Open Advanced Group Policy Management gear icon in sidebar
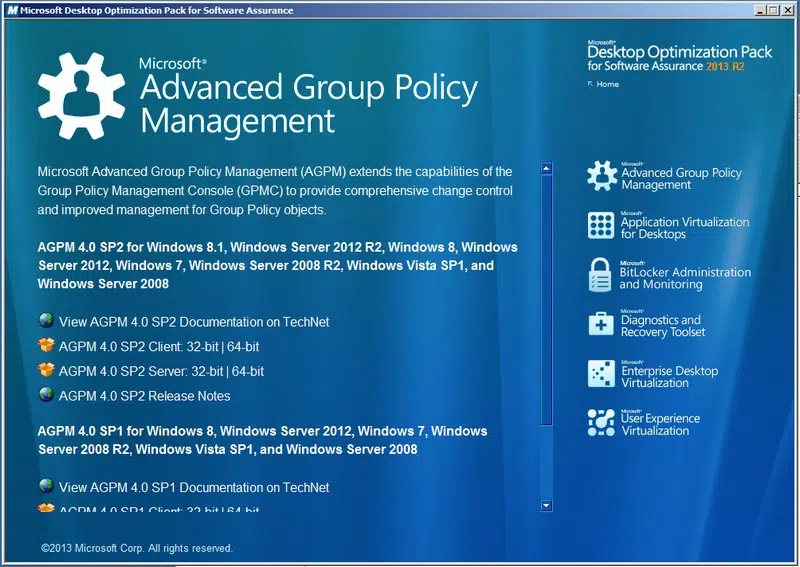Screen dimensions: 800x567 click(602, 176)
